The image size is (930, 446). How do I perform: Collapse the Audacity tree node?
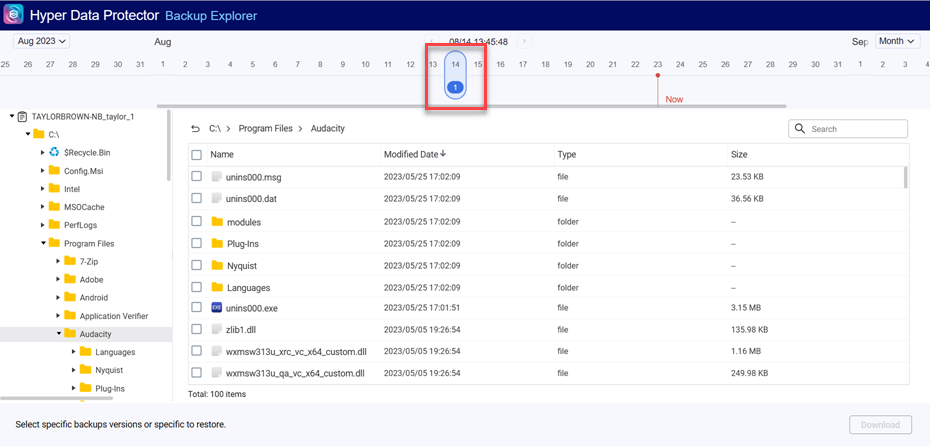coord(59,333)
